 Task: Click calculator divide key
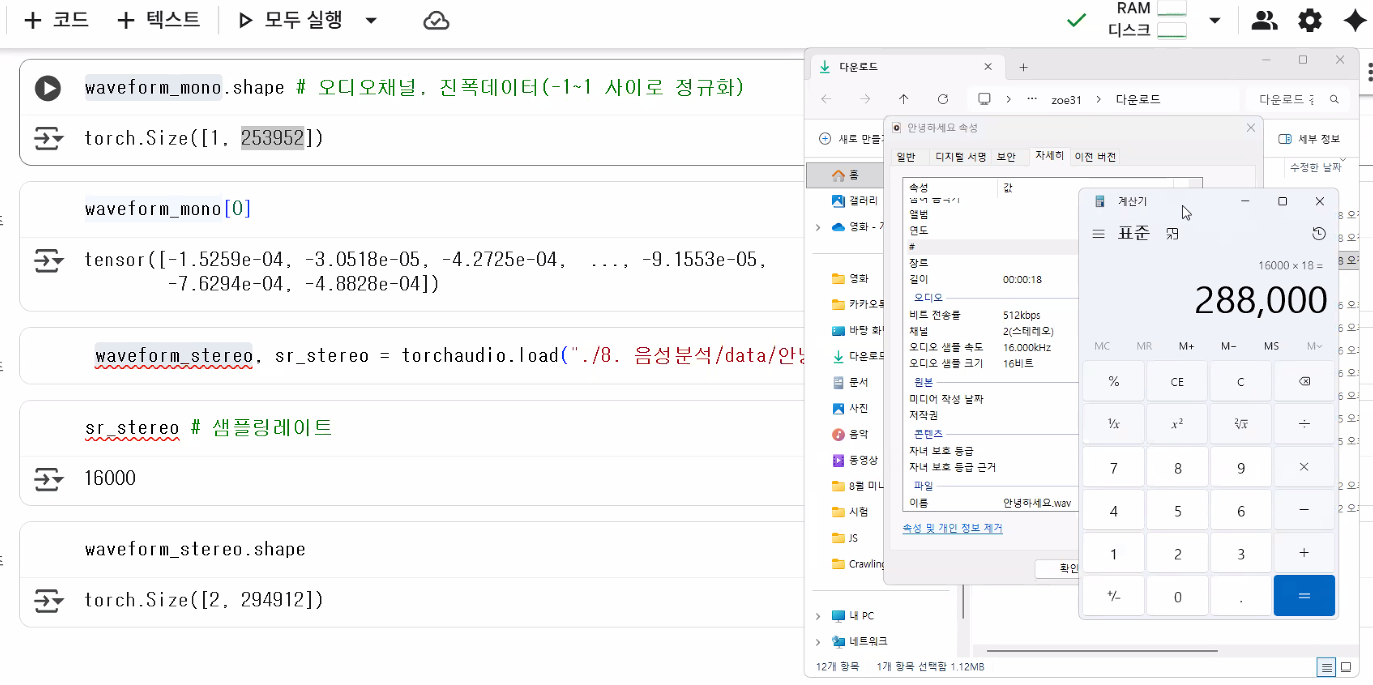pos(1304,424)
